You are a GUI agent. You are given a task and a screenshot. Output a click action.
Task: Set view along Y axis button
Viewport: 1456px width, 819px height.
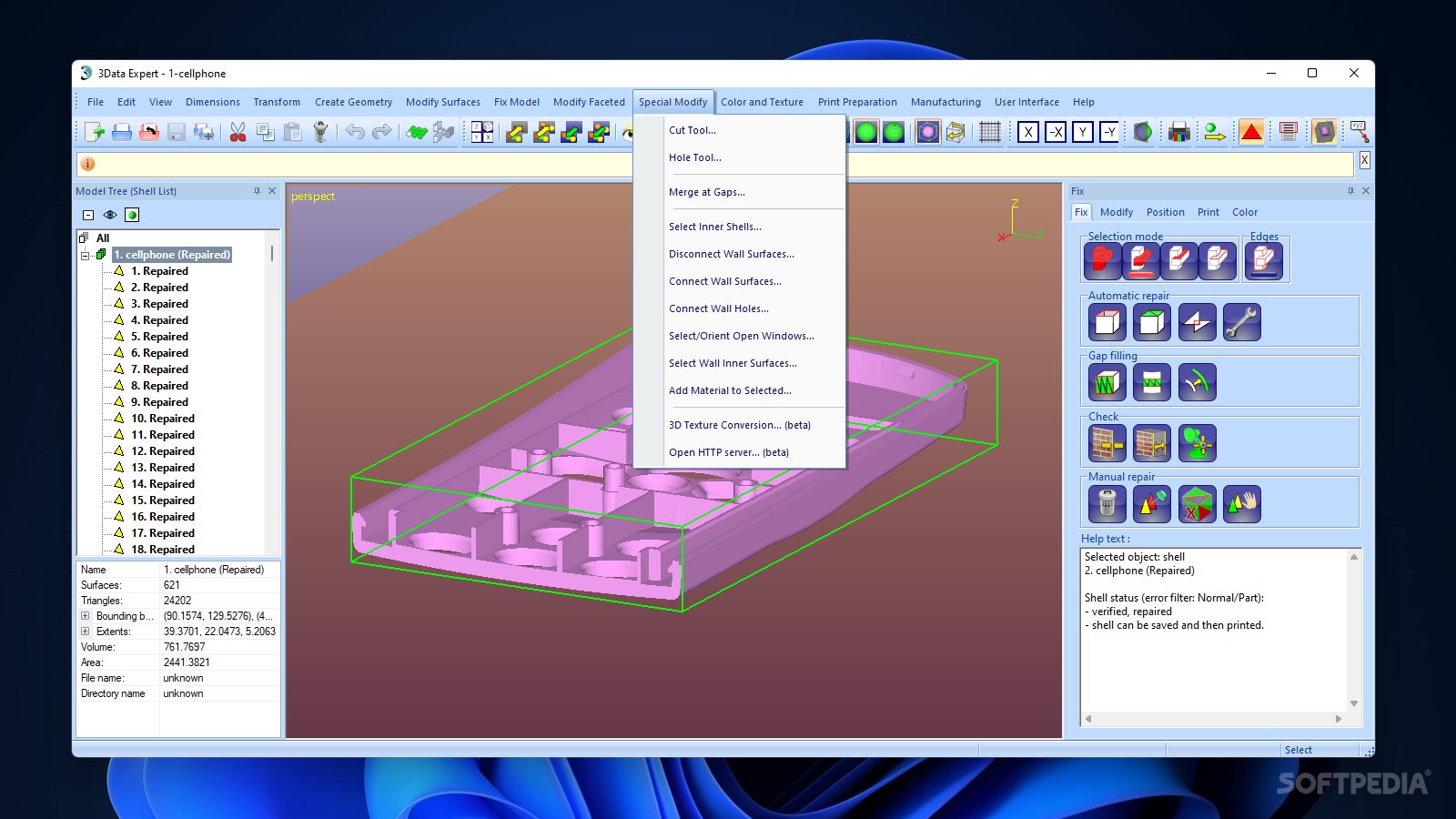[1083, 133]
